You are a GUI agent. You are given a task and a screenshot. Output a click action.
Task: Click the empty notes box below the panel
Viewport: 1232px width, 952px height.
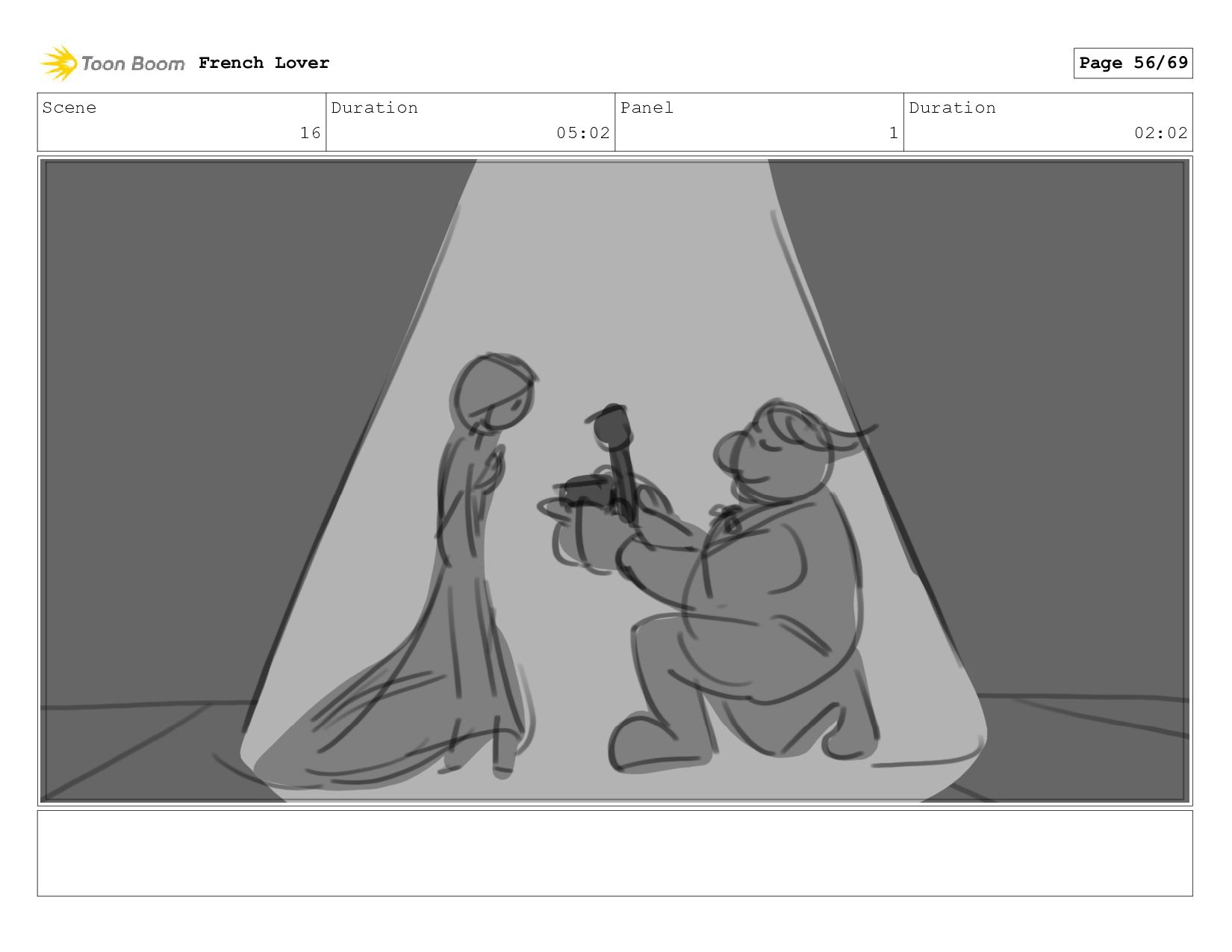pos(615,853)
